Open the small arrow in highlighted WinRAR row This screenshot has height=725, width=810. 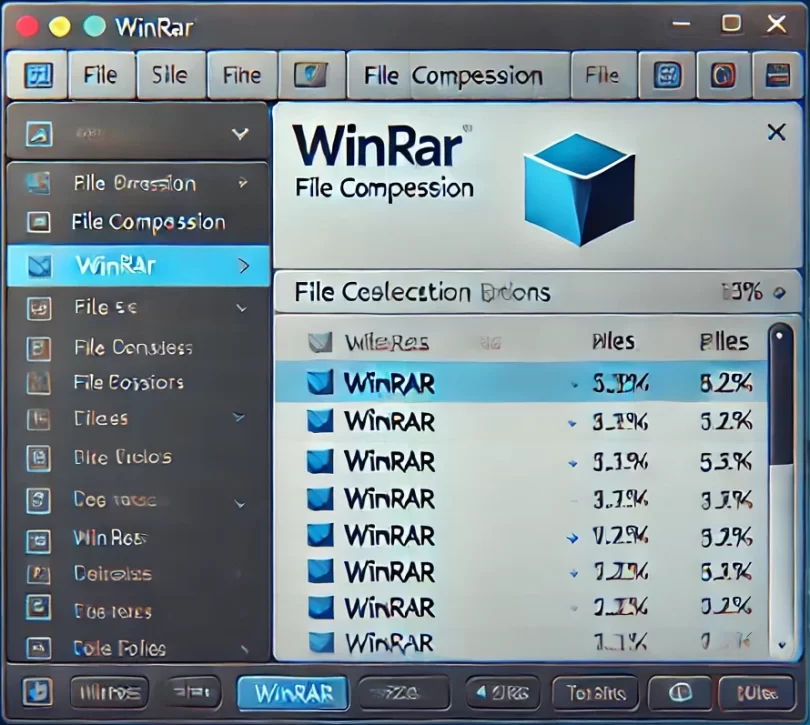tap(573, 385)
